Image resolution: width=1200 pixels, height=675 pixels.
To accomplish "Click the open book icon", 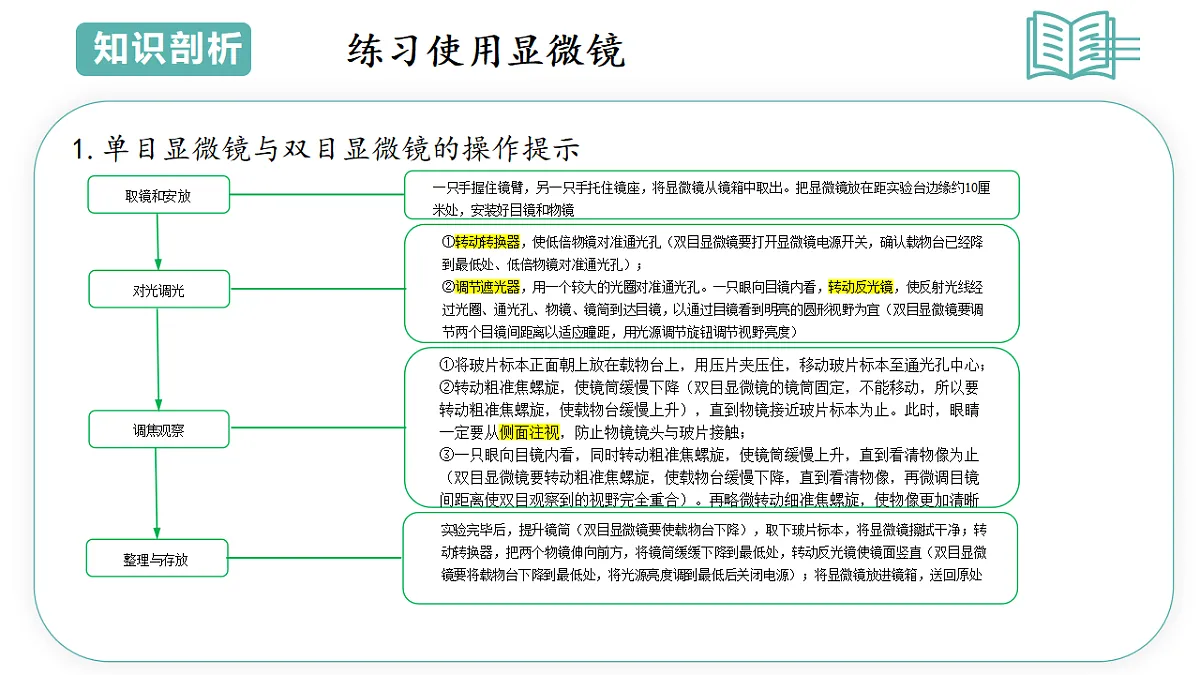I will (1083, 45).
